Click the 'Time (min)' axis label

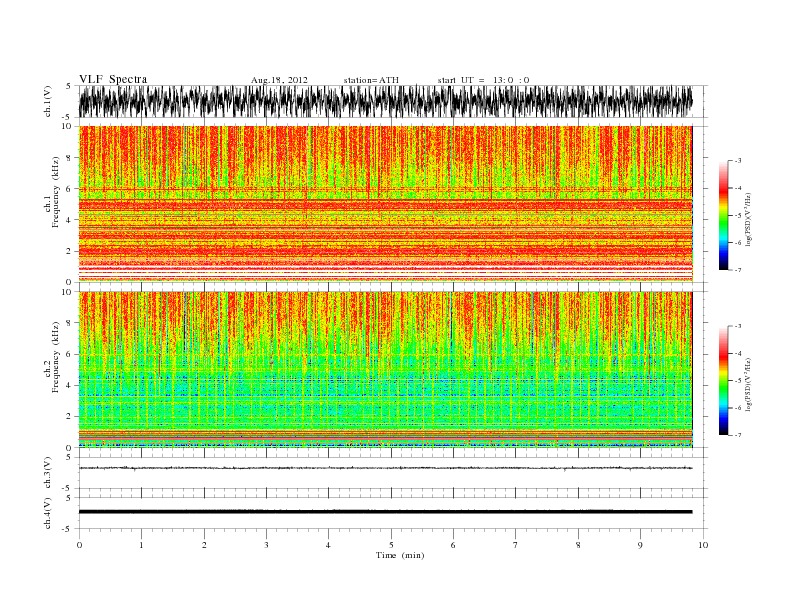(x=400, y=555)
